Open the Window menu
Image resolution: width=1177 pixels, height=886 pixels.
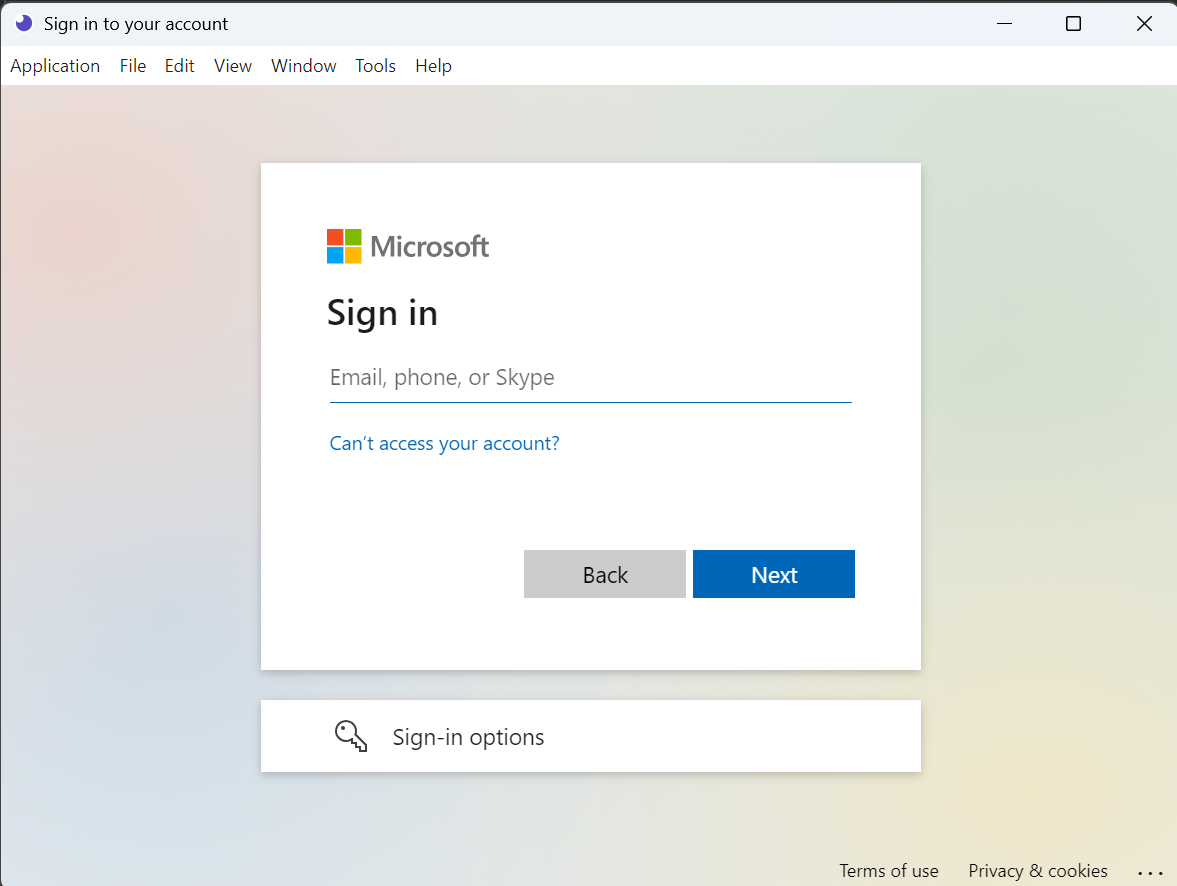[303, 66]
